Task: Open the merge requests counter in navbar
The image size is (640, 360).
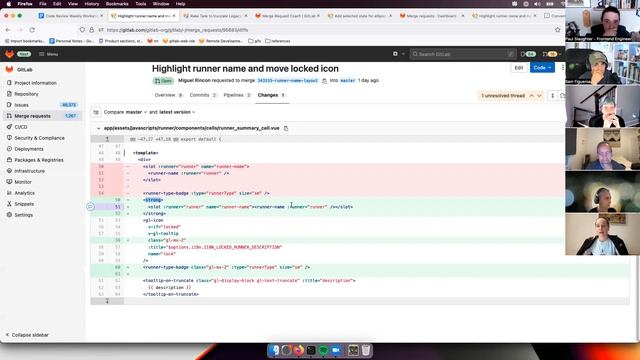Action: point(550,54)
